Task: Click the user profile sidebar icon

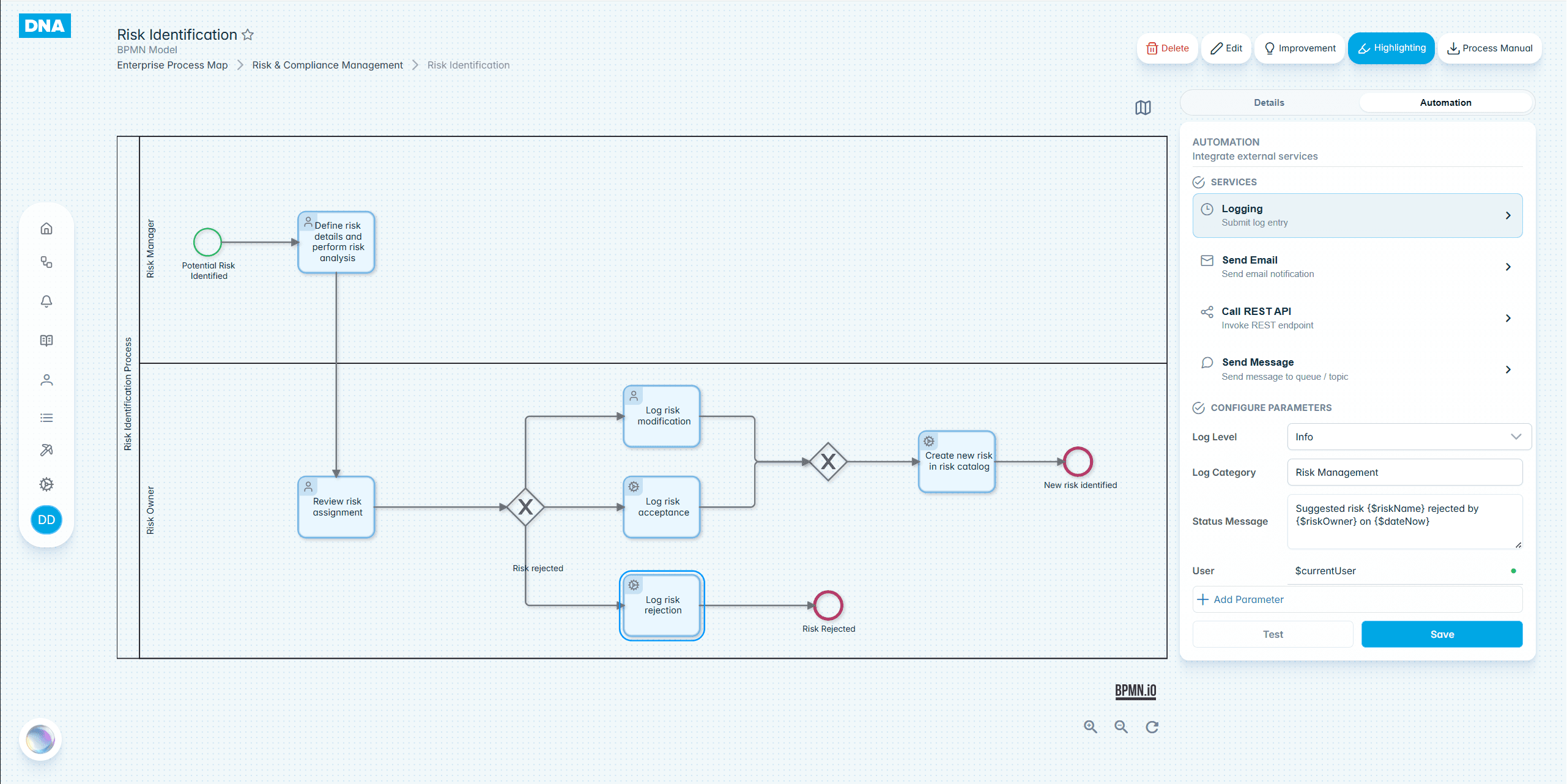Action: click(46, 380)
